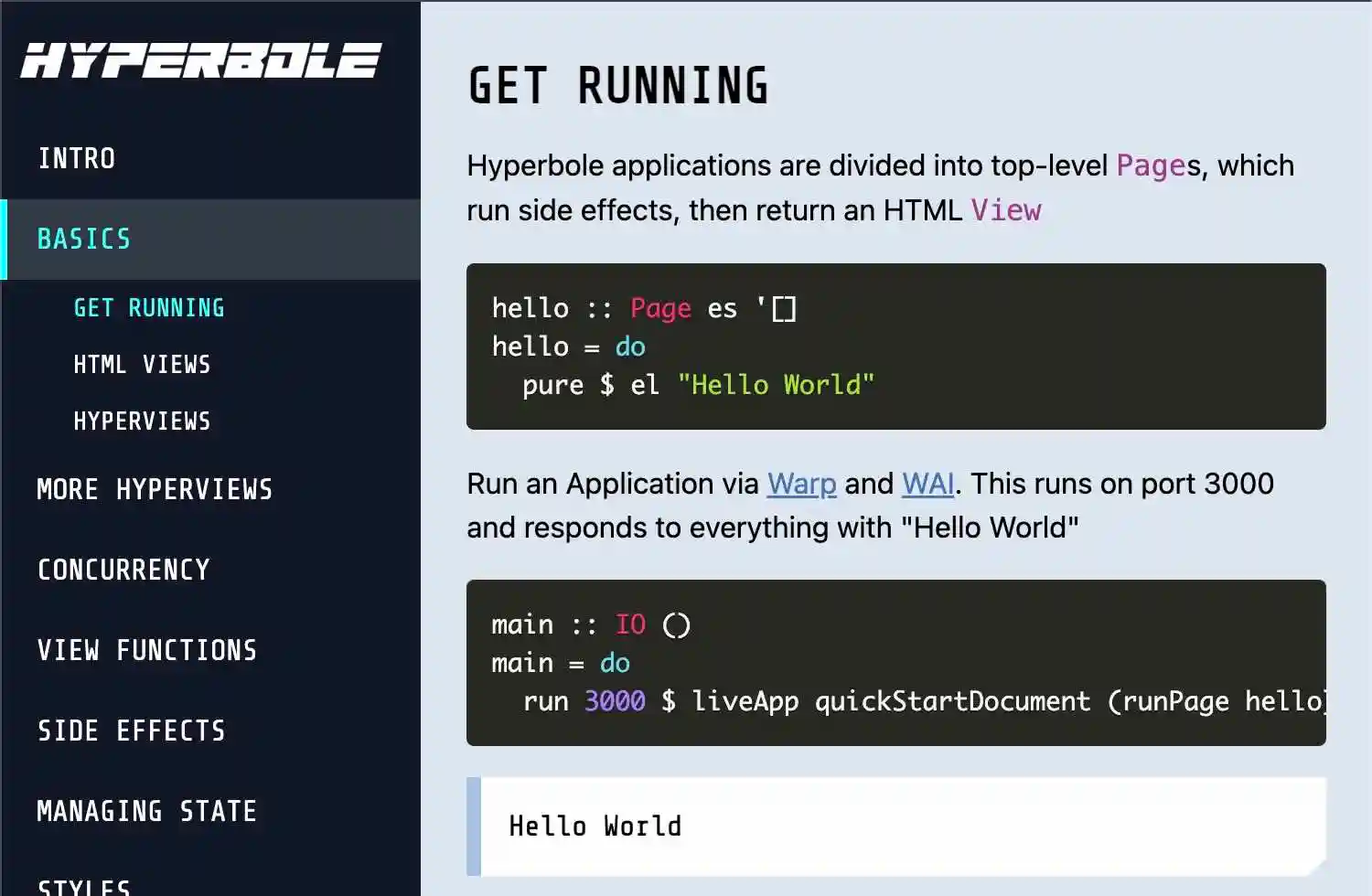This screenshot has width=1372, height=896.
Task: Expand the MORE HYPERVIEWS section
Action: coord(154,489)
